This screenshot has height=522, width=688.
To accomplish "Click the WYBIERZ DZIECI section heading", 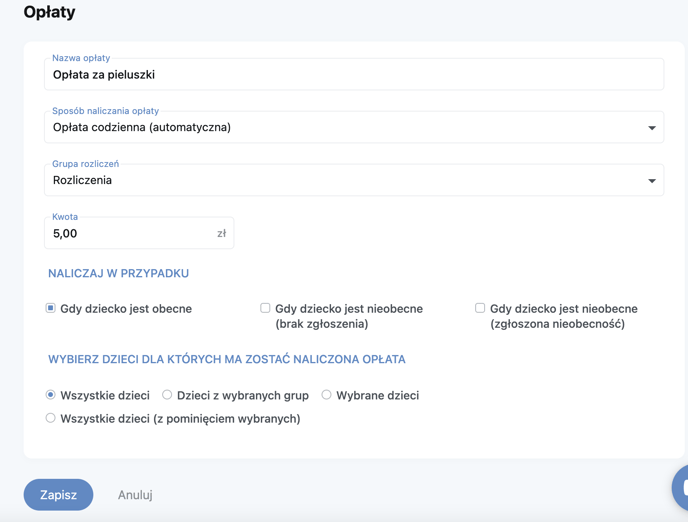I will point(227,359).
